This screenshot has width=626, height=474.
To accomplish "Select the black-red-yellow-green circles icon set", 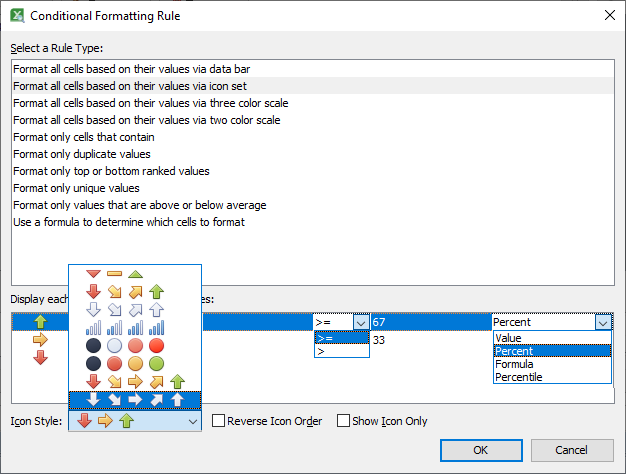I will pos(124,364).
